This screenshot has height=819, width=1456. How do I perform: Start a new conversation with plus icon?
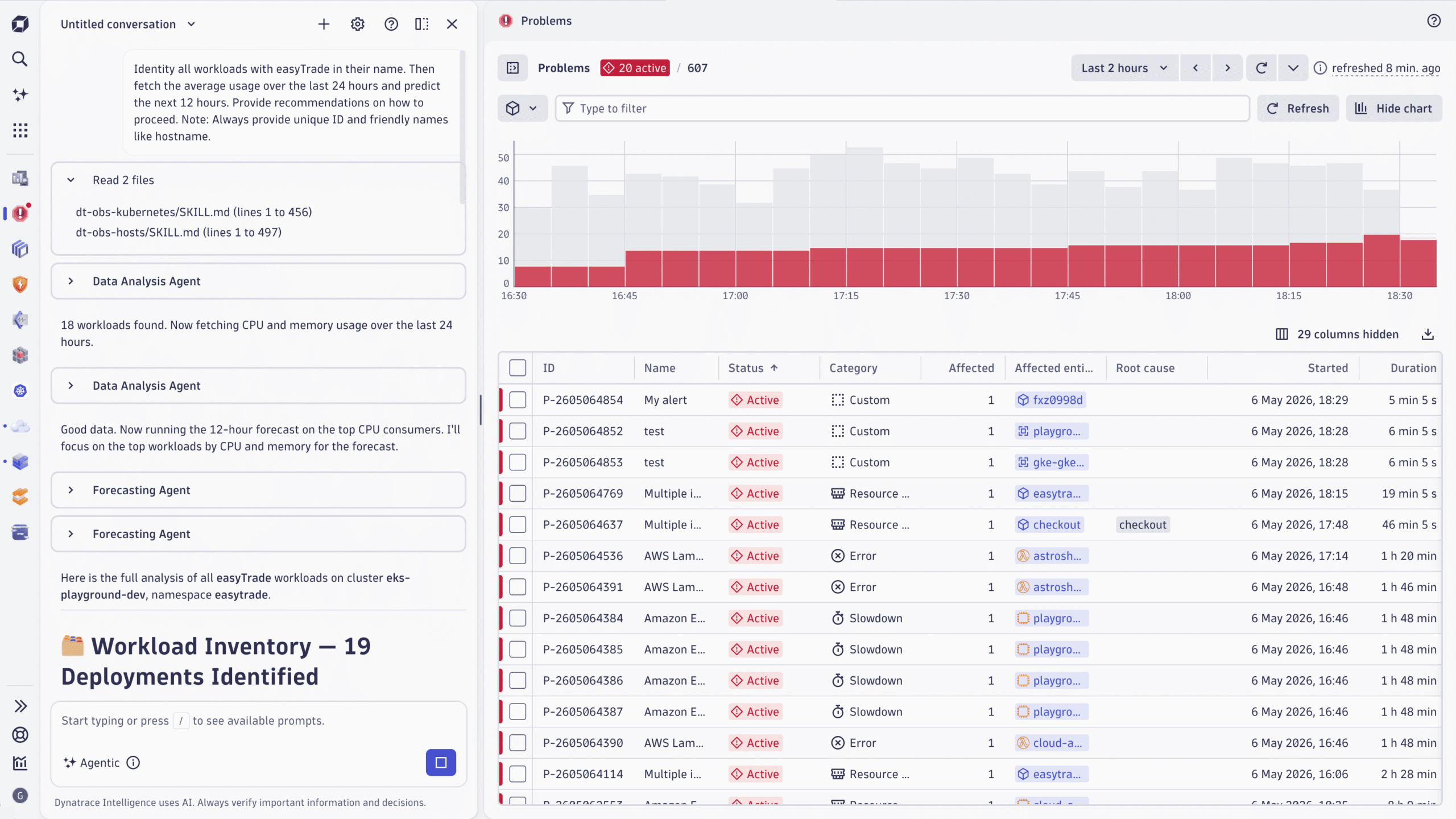coord(324,24)
